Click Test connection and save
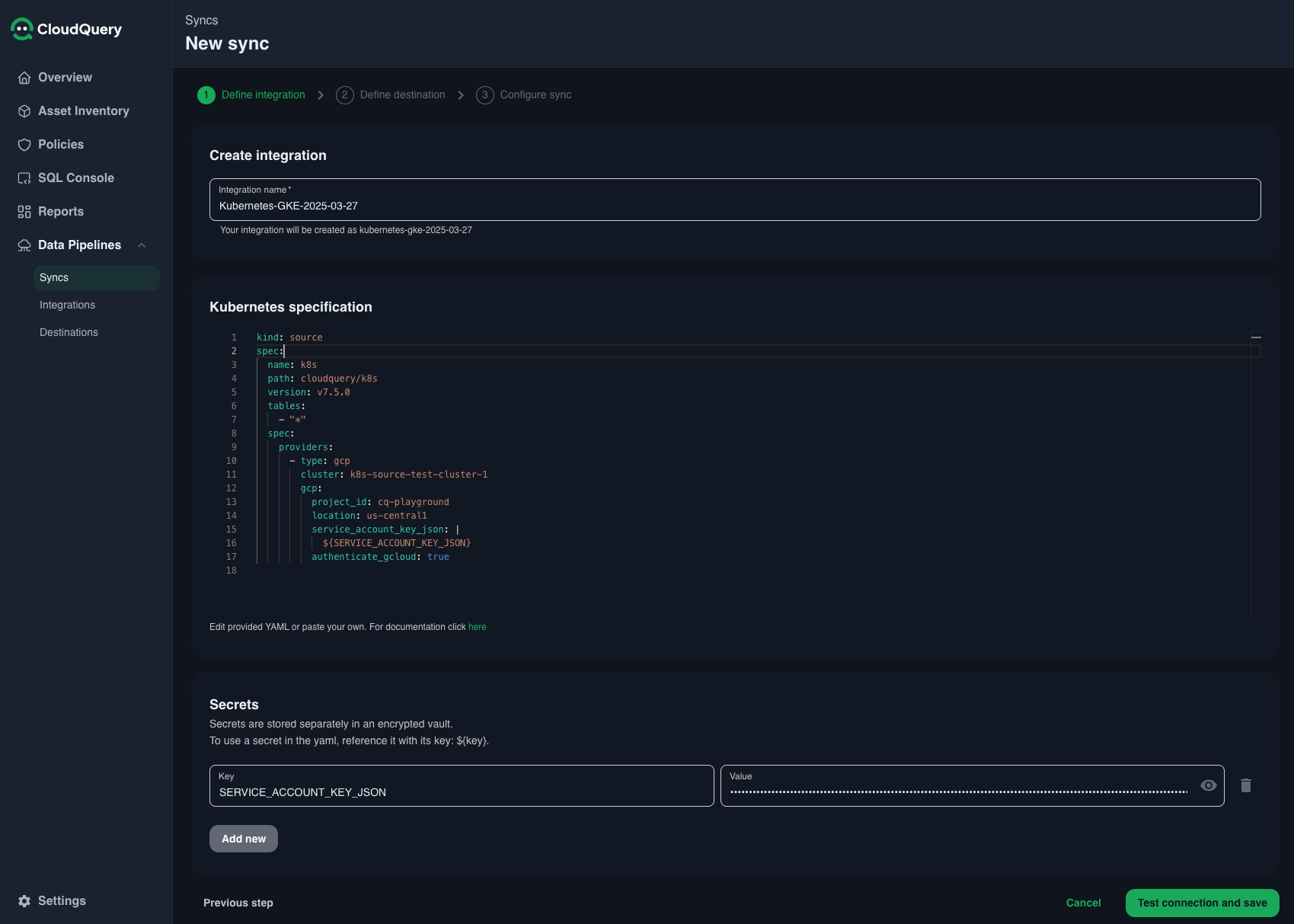This screenshot has width=1294, height=924. [1203, 903]
